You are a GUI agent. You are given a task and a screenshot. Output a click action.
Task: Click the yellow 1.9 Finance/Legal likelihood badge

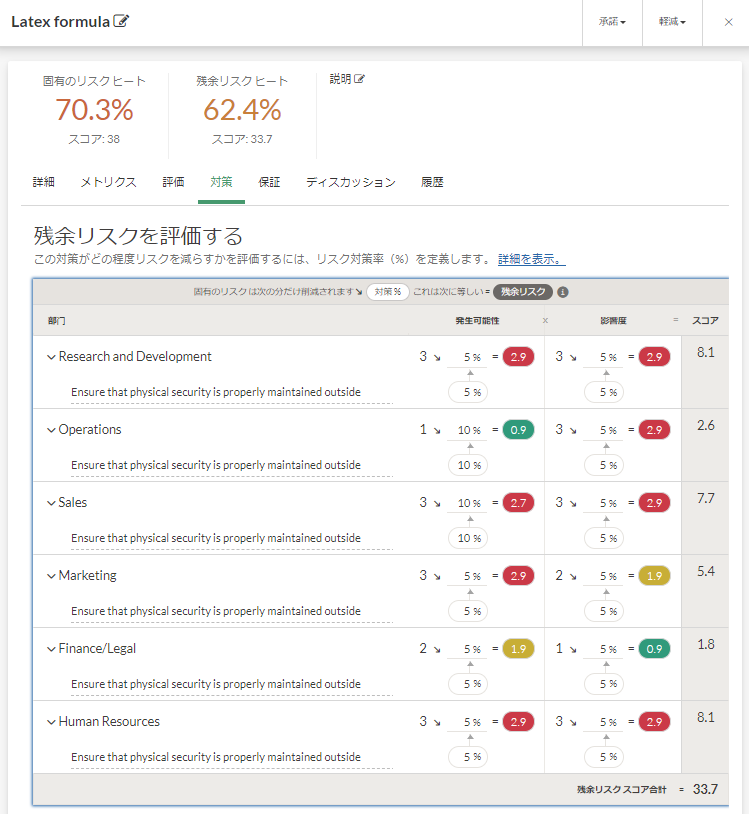click(518, 649)
